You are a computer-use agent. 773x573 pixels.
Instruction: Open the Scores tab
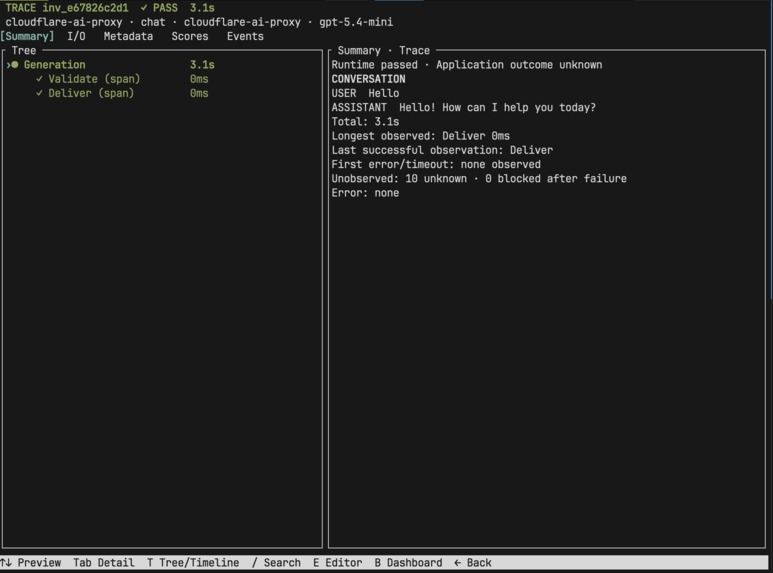(190, 36)
